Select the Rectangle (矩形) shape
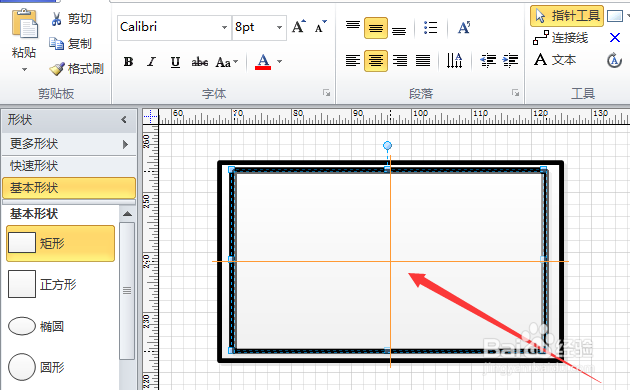Image resolution: width=630 pixels, height=390 pixels. tap(61, 243)
